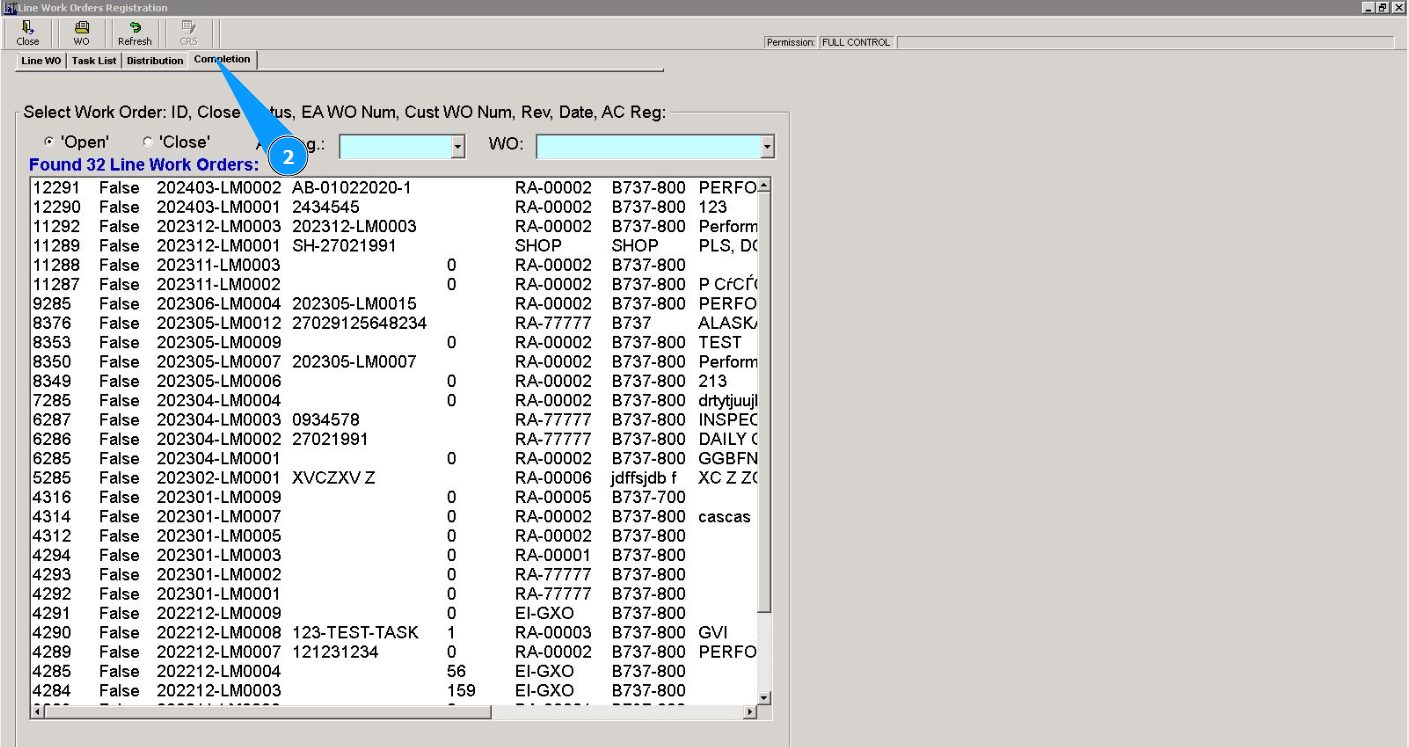Open the Task List tab
Screen dimensions: 1409x747
[94, 61]
